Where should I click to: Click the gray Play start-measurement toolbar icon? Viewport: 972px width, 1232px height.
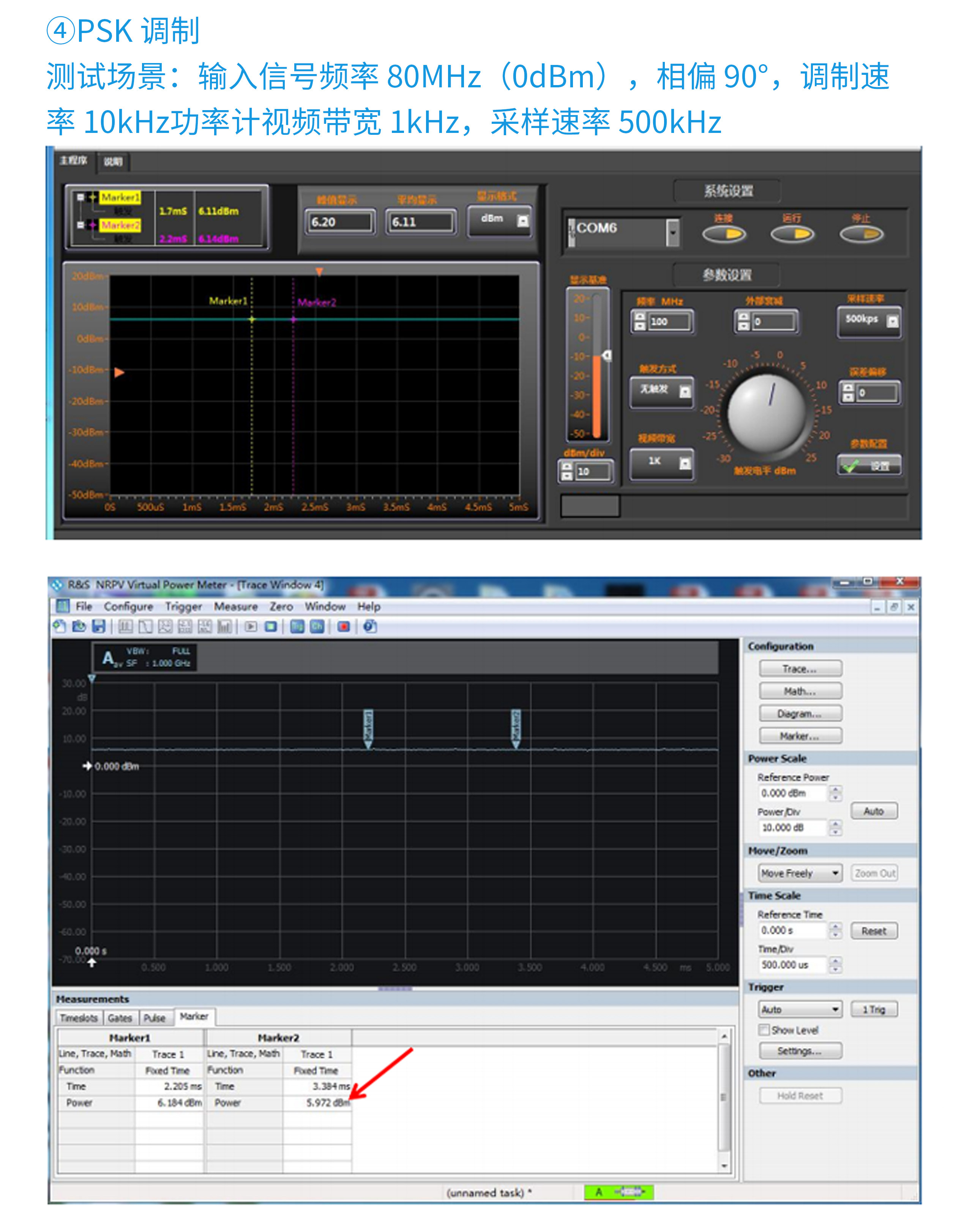251,627
